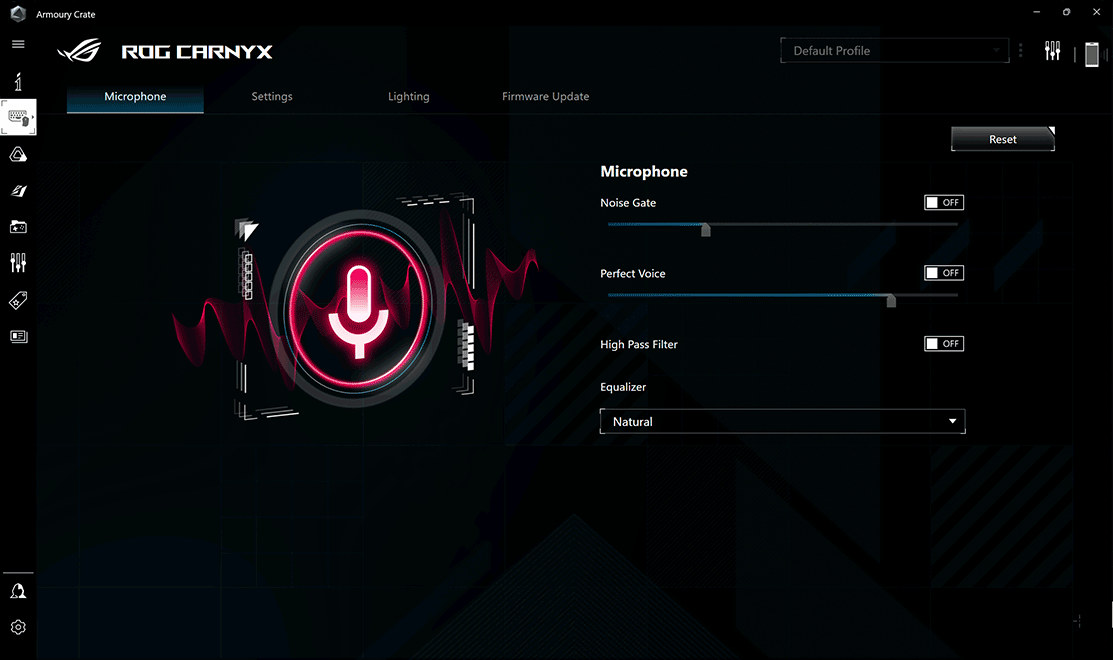Toggle the Noise Gate switch

pos(943,203)
